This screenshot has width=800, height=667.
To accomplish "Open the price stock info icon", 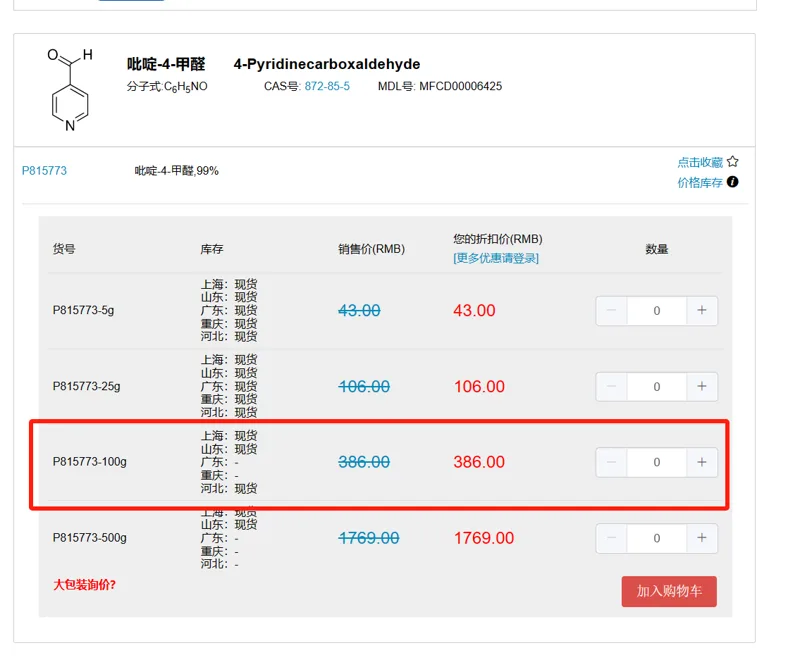I will [x=733, y=182].
